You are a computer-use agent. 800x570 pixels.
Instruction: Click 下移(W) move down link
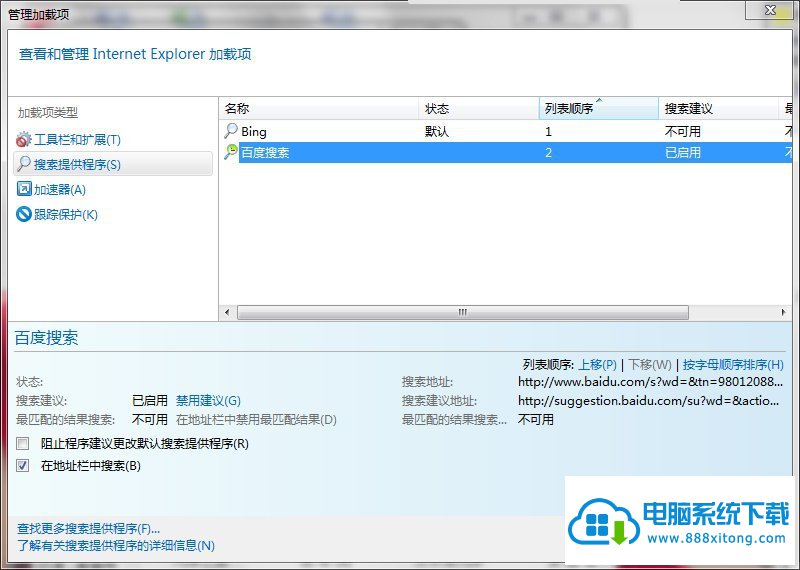[649, 364]
